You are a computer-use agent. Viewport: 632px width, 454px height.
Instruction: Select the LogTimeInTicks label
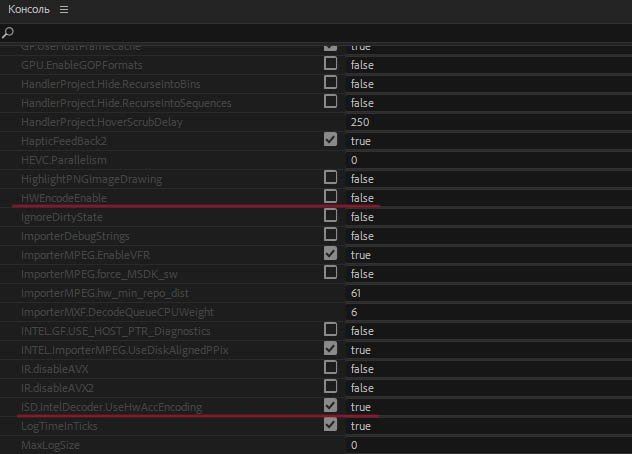click(x=59, y=426)
